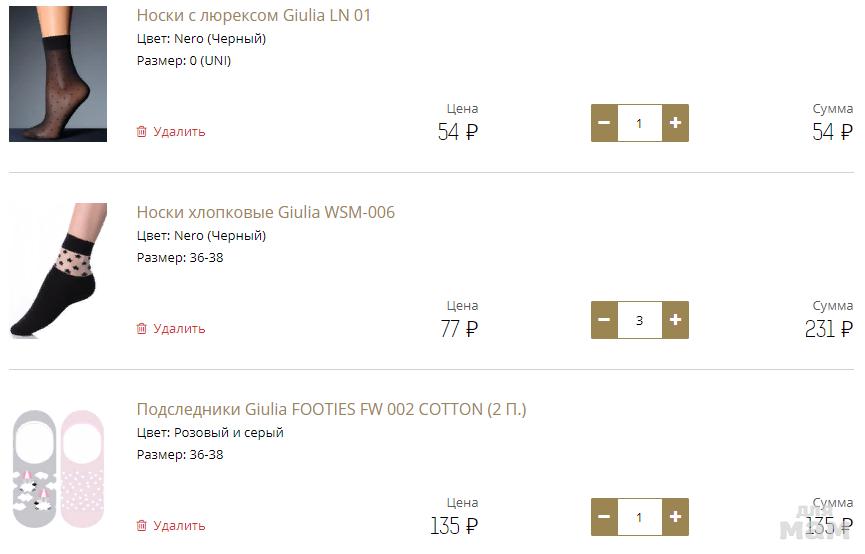Decrease quantity of Подследники FOOTIES item
The width and height of the screenshot is (865, 554).
(x=604, y=517)
